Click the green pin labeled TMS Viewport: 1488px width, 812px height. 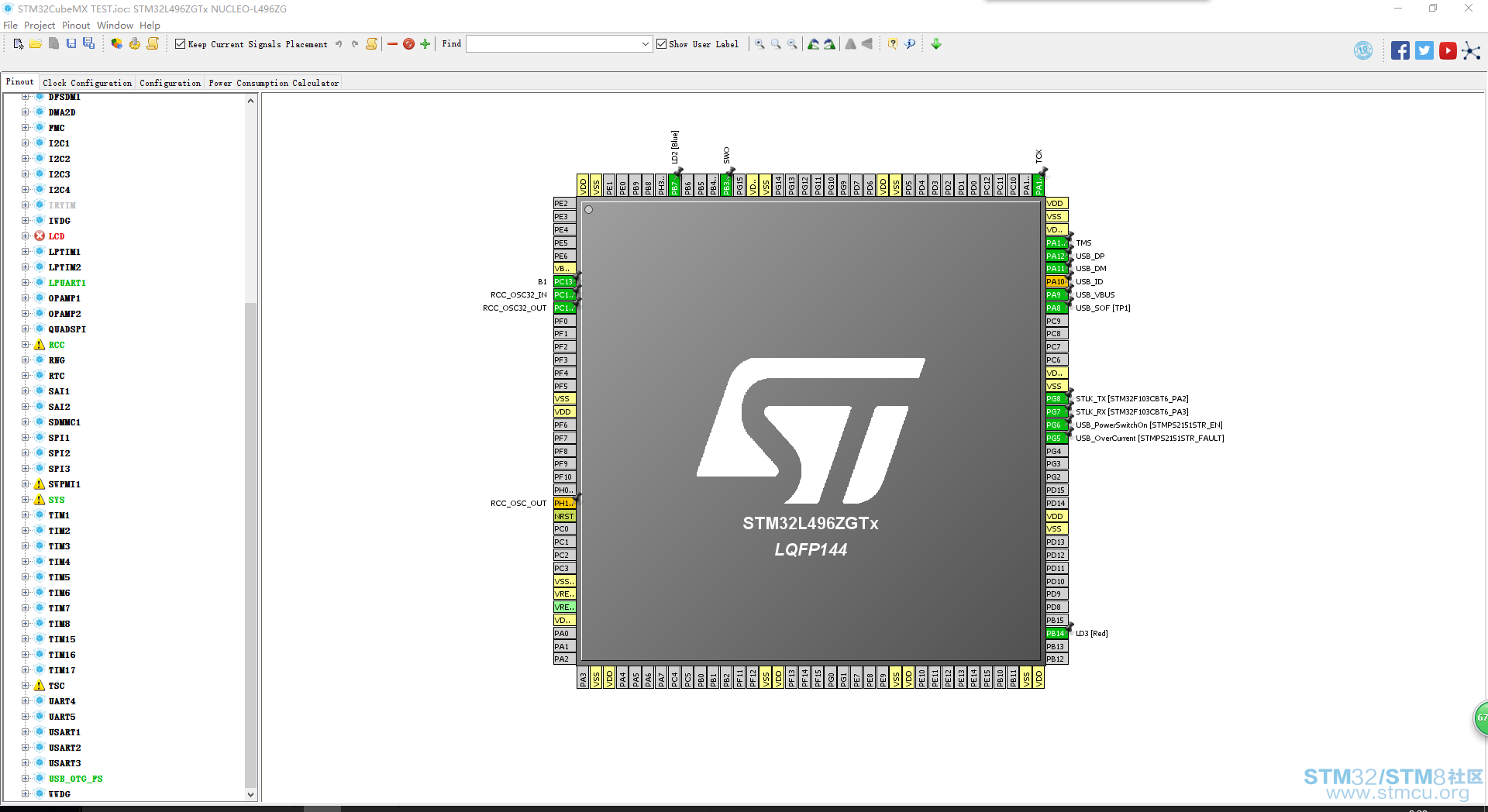pyautogui.click(x=1056, y=243)
